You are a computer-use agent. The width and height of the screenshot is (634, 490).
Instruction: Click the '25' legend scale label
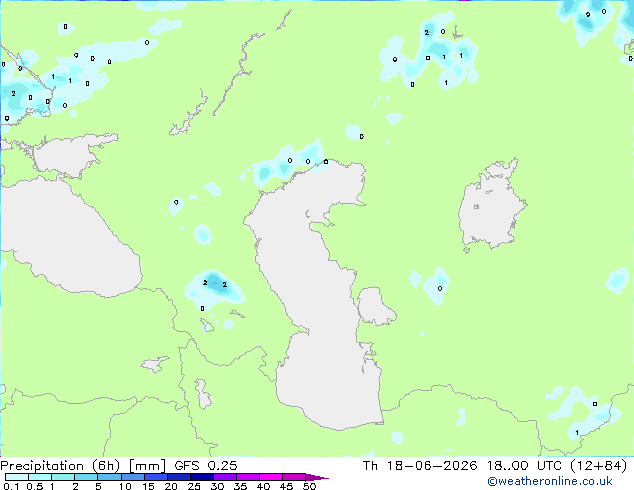coord(194,486)
